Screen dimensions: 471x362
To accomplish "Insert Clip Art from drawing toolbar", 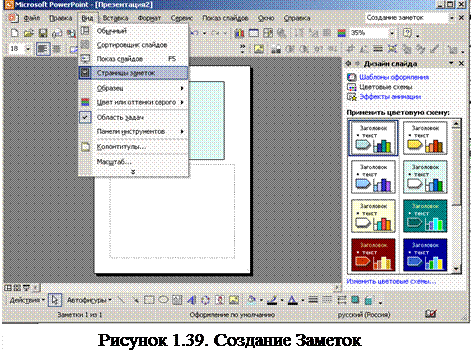I will point(219,300).
